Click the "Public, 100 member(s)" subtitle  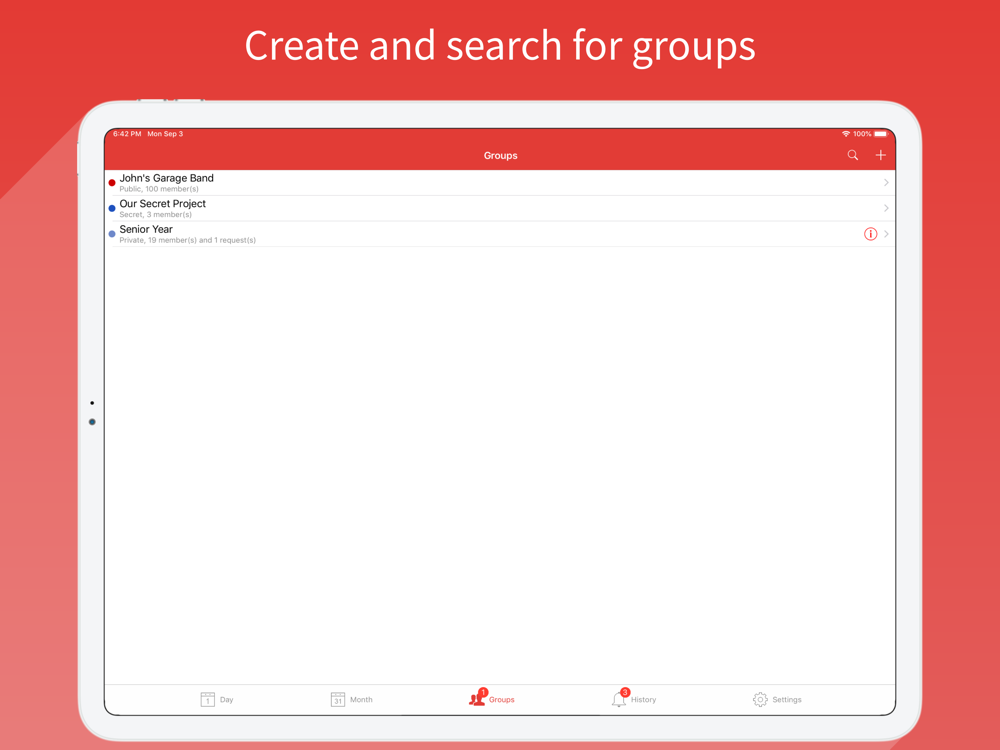point(159,189)
